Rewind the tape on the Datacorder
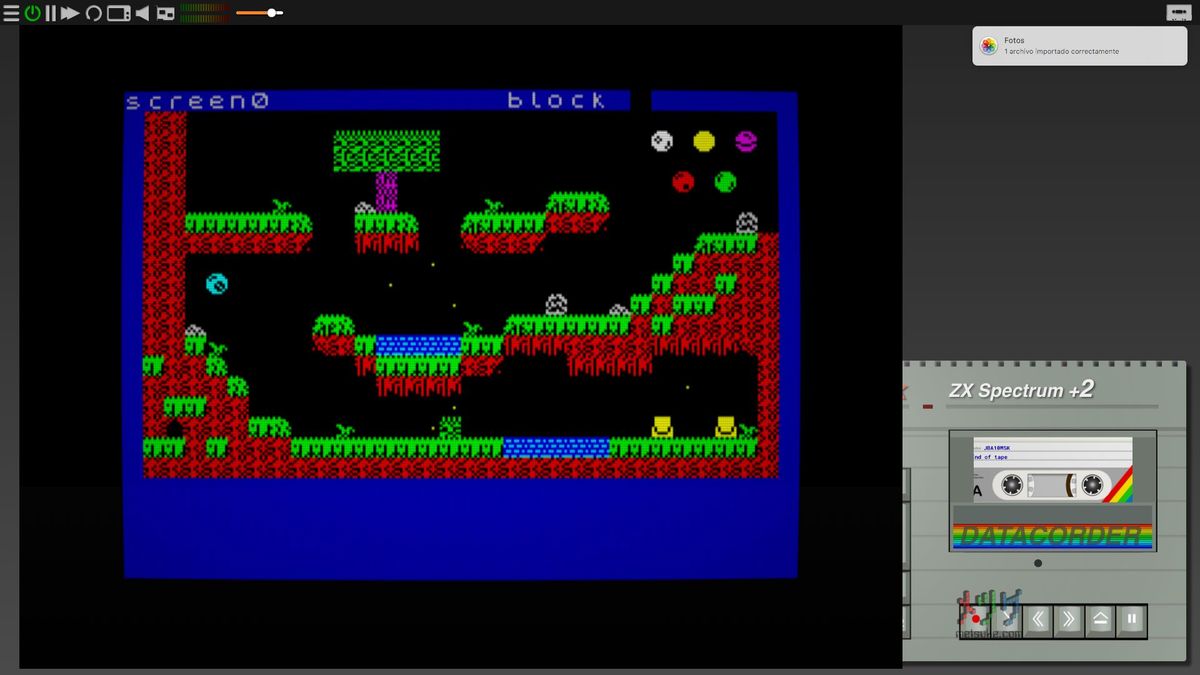 (1038, 620)
